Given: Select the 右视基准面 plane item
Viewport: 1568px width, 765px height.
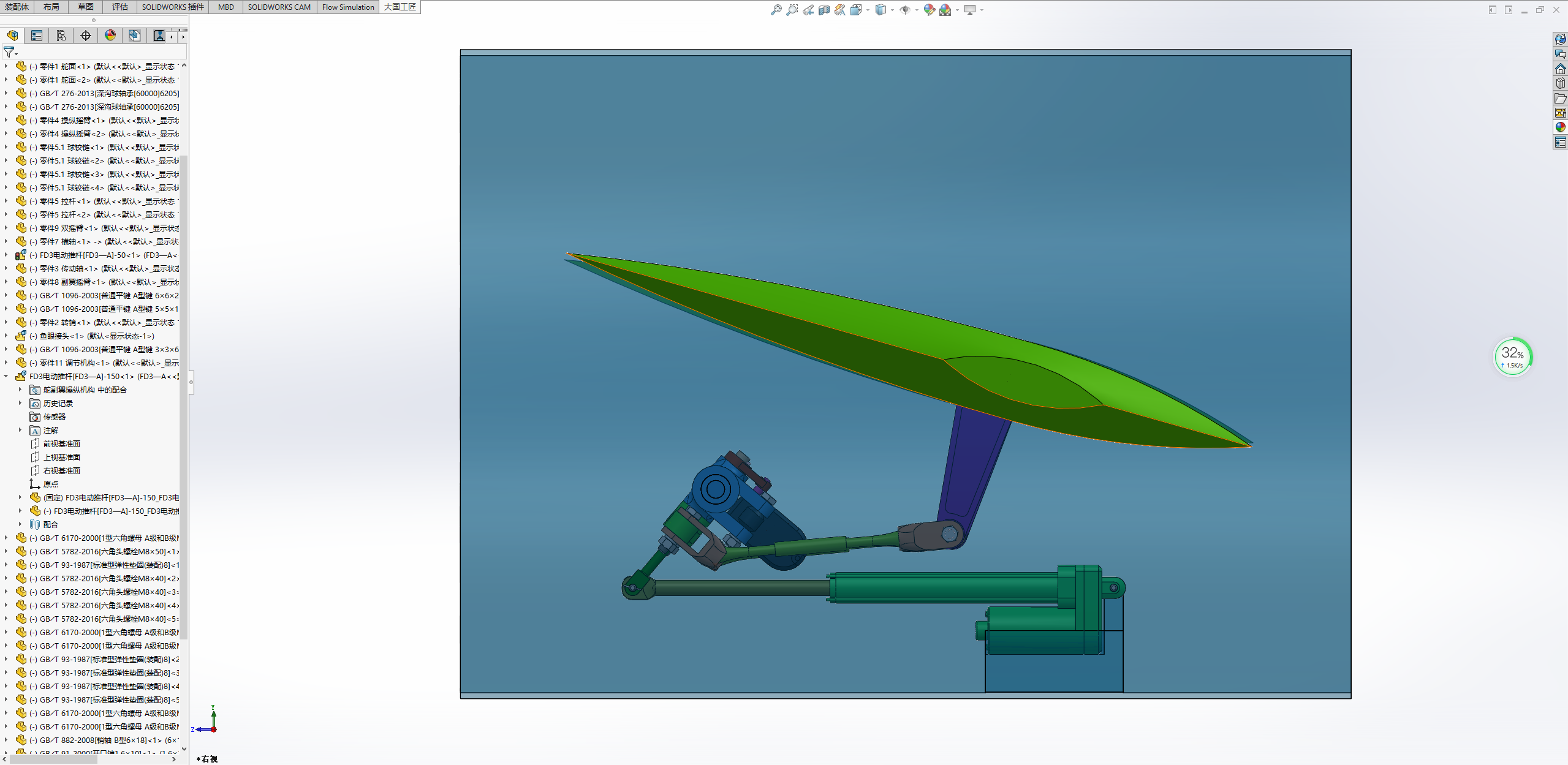Looking at the screenshot, I should click(61, 470).
